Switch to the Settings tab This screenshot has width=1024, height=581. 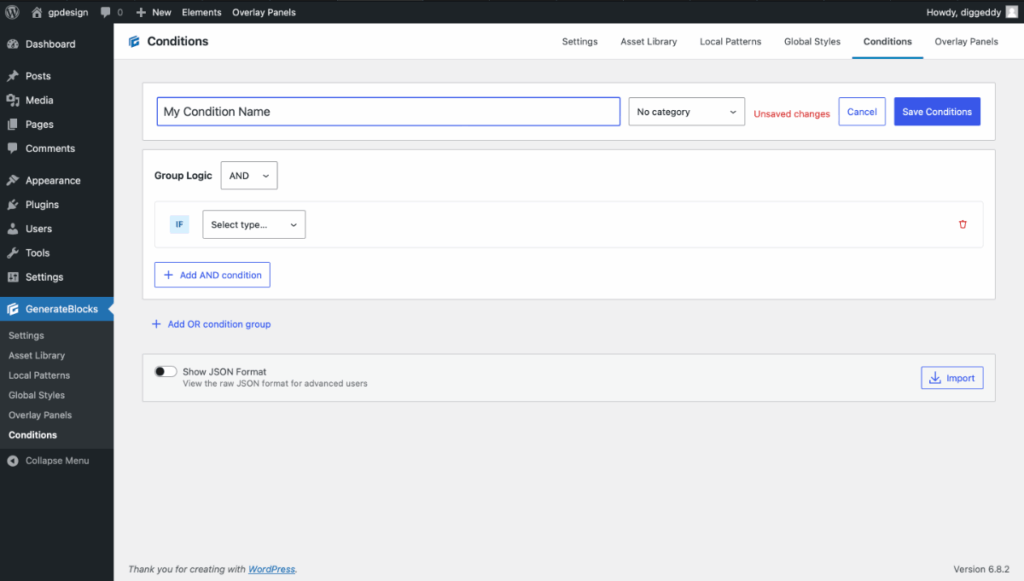[580, 41]
